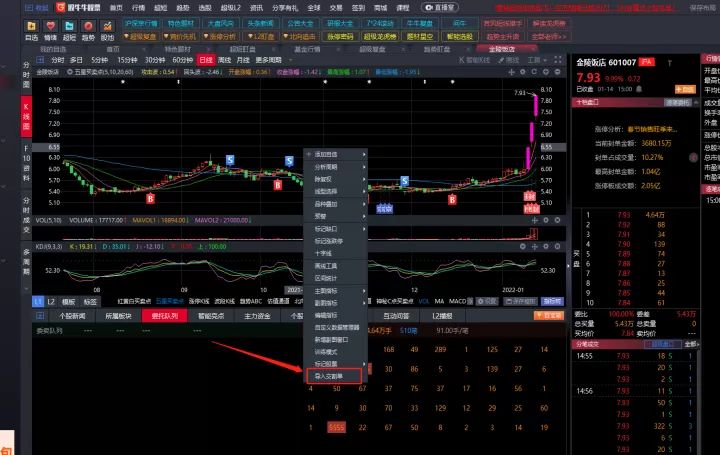Image resolution: width=720 pixels, height=455 pixels.
Task: Open the 工具 dropdown
Action: [537, 60]
